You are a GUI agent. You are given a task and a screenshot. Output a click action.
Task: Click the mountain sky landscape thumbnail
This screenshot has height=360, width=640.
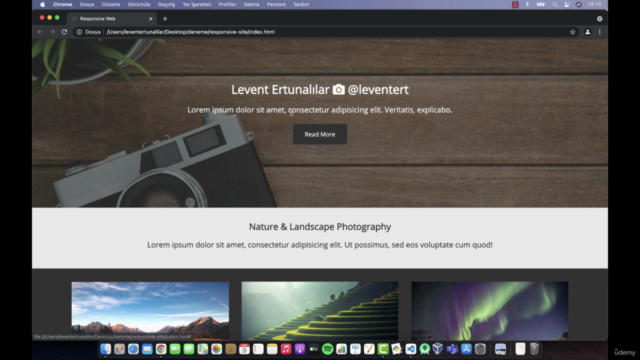pos(150,311)
